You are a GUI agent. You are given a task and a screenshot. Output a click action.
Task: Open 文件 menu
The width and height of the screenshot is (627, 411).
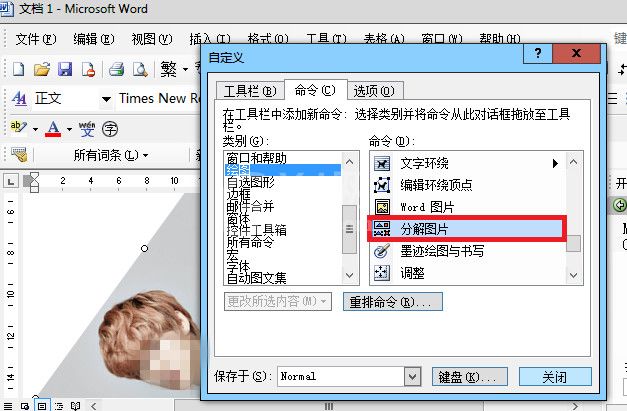[x=36, y=39]
